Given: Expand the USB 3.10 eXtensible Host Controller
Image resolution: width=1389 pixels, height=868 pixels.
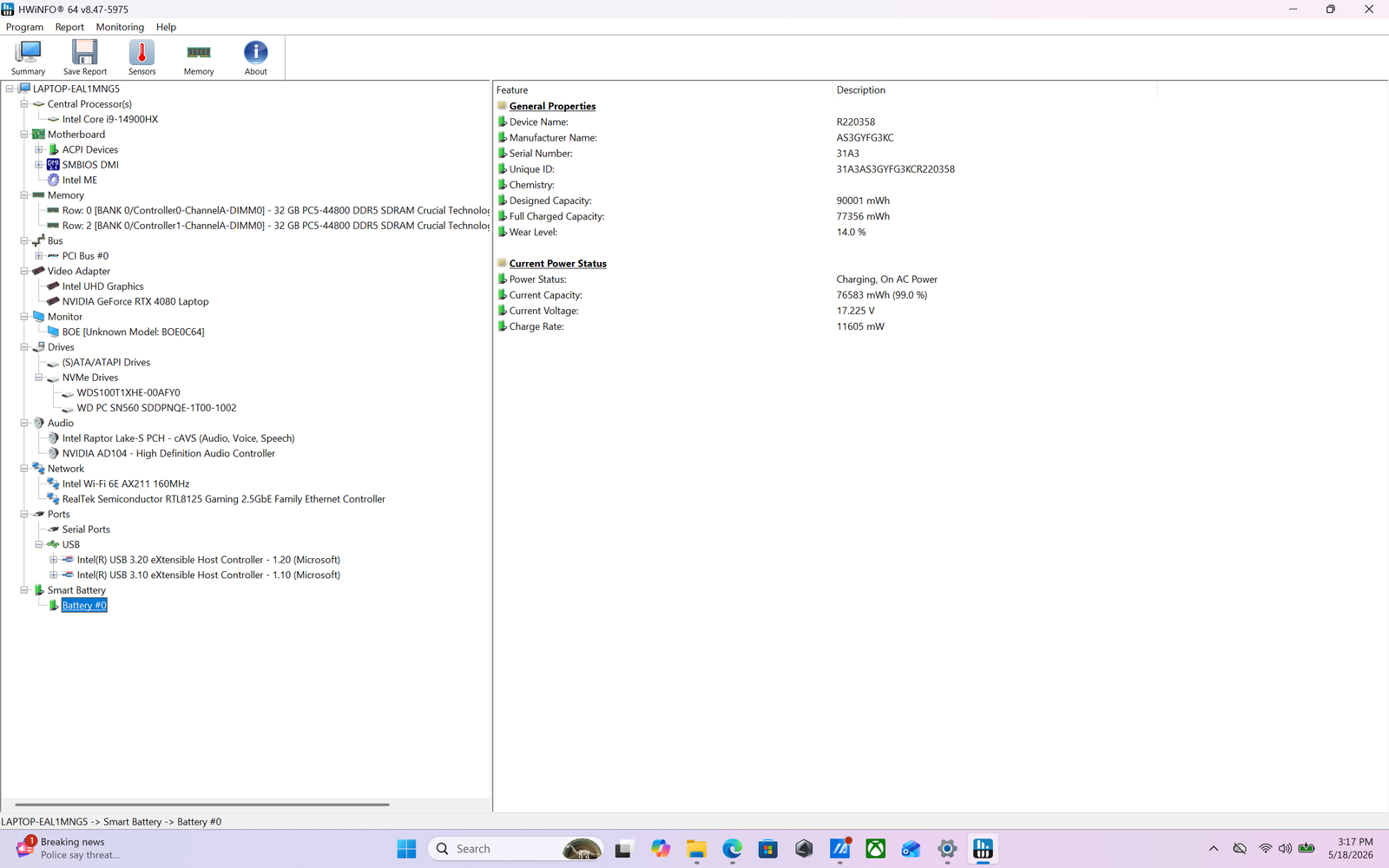Looking at the screenshot, I should pos(54,575).
